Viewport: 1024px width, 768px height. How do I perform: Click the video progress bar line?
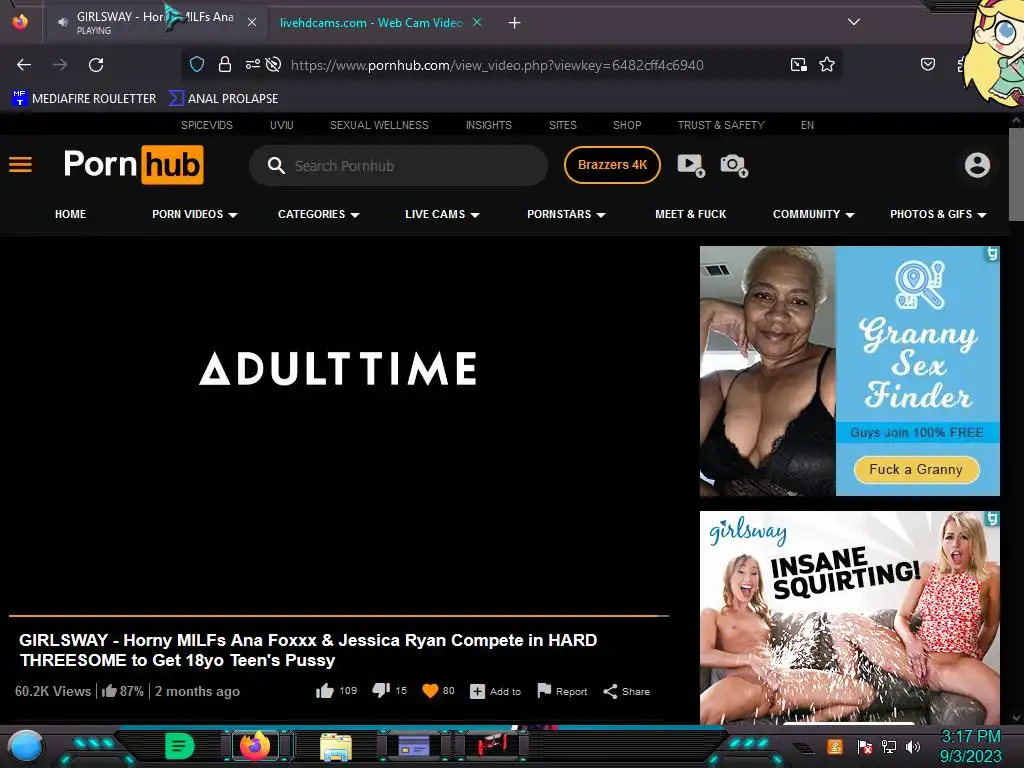pos(338,615)
